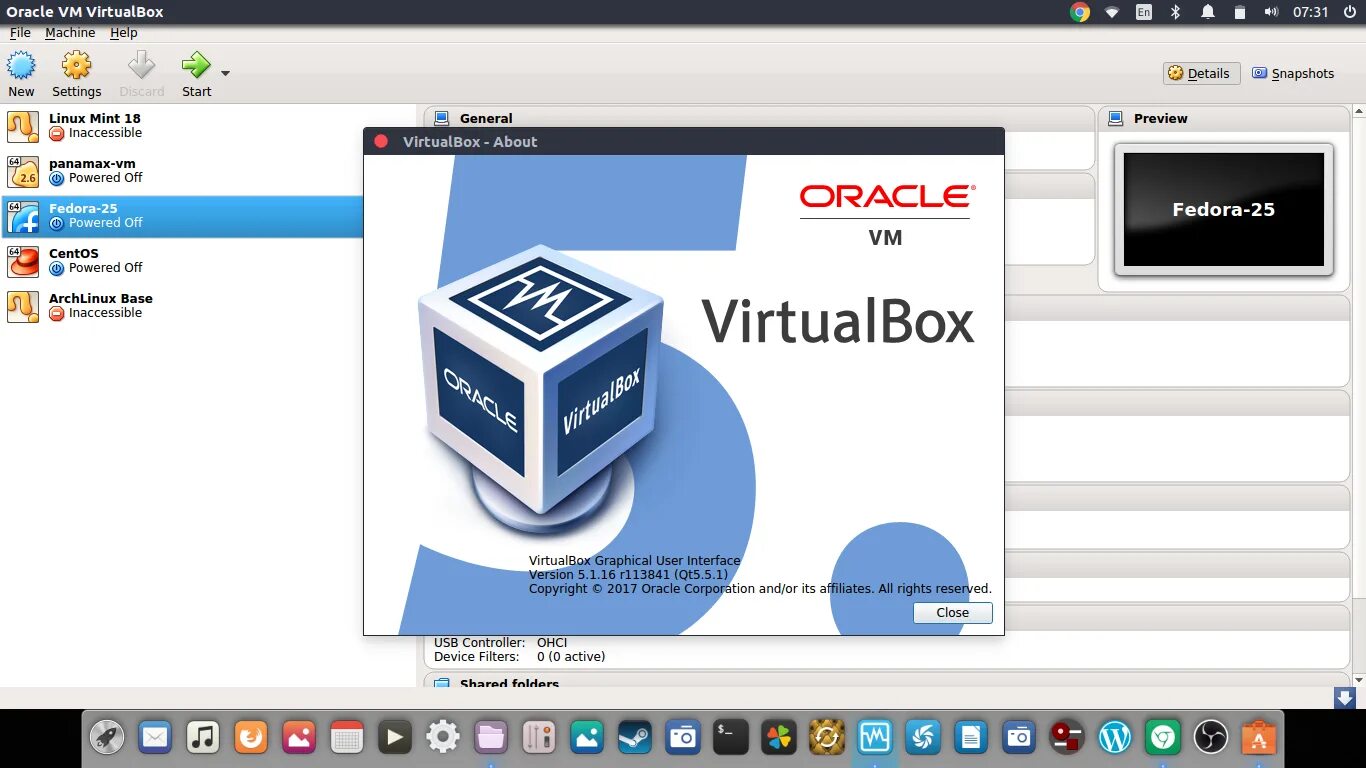Click the Fedora-25 OS logo icon
The width and height of the screenshot is (1366, 768).
pos(23,216)
